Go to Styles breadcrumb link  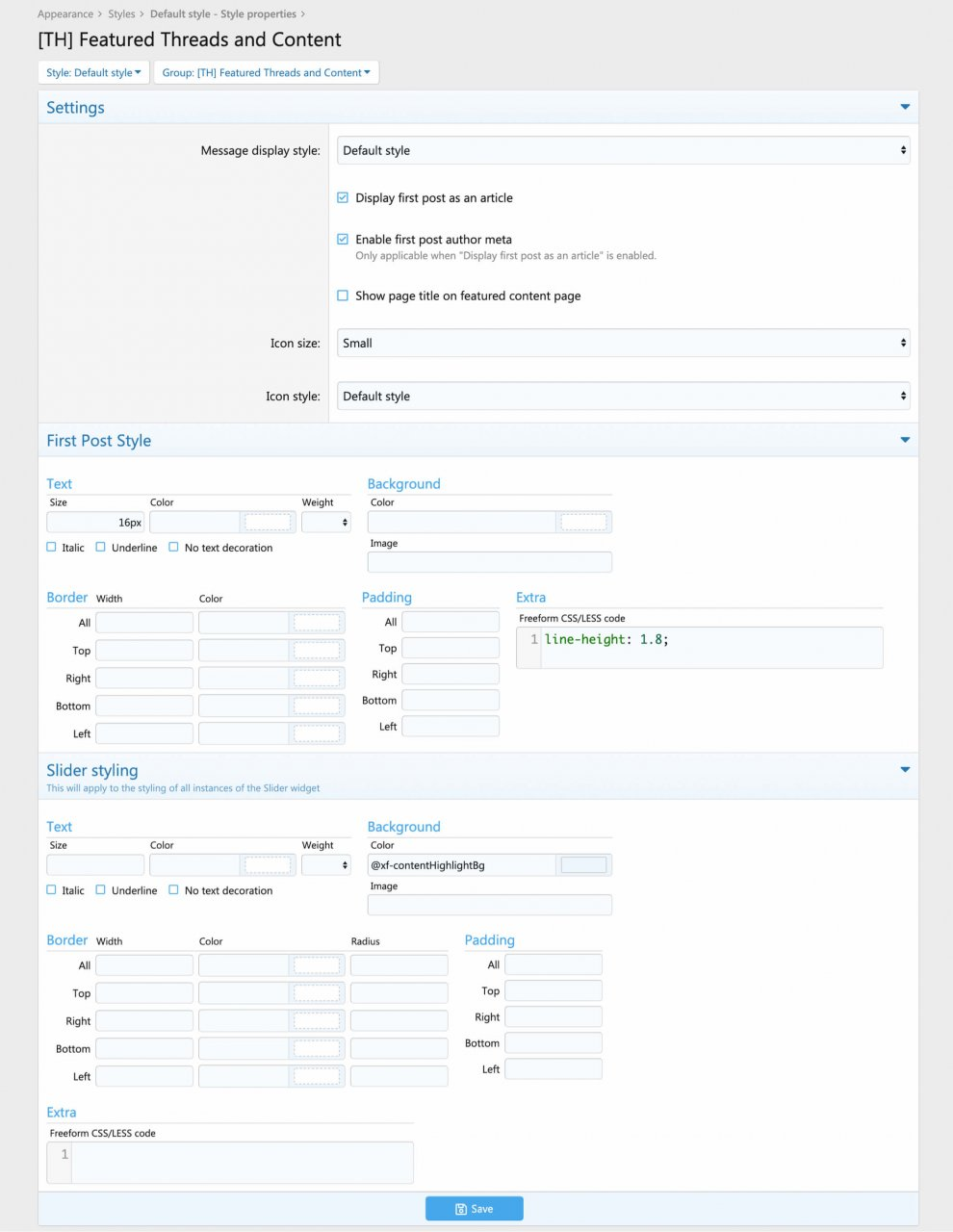pos(121,14)
